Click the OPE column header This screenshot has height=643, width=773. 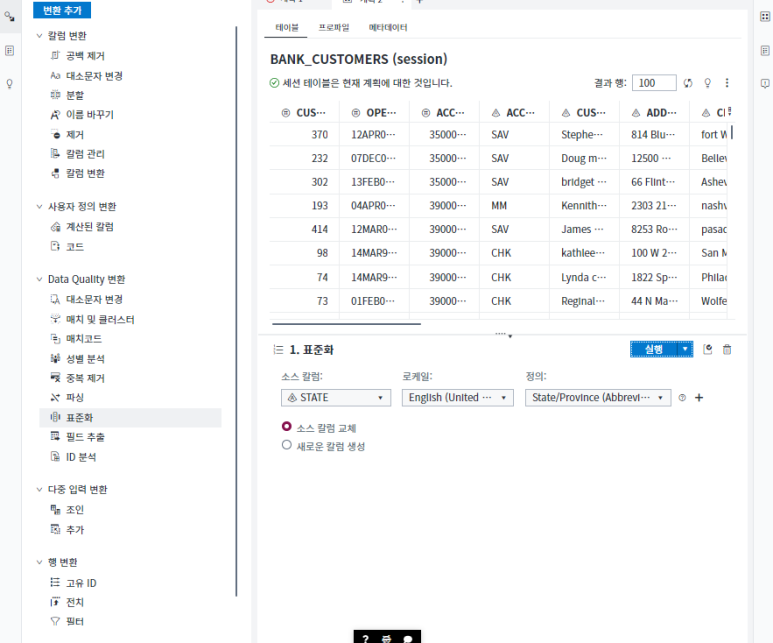374,113
